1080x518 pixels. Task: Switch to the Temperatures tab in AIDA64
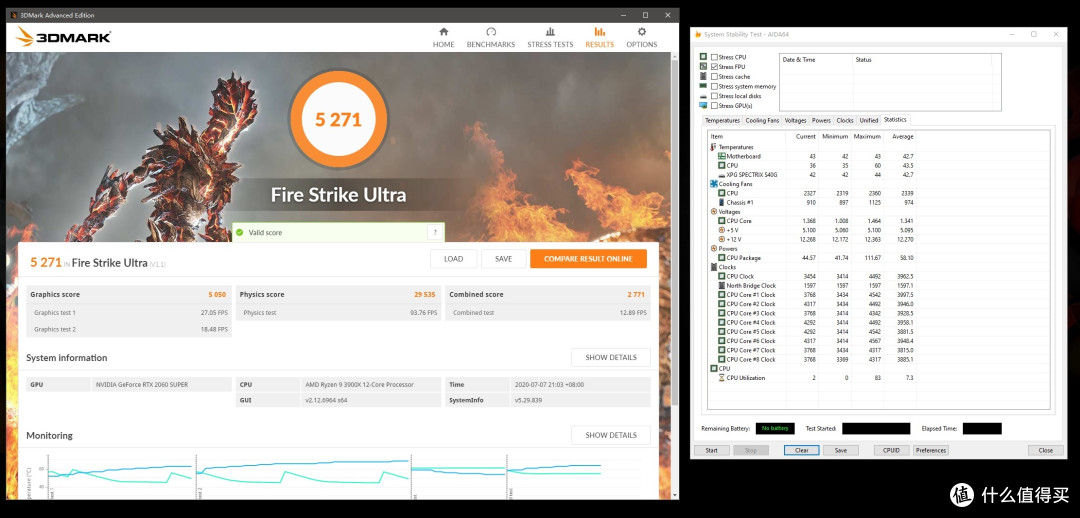[723, 121]
